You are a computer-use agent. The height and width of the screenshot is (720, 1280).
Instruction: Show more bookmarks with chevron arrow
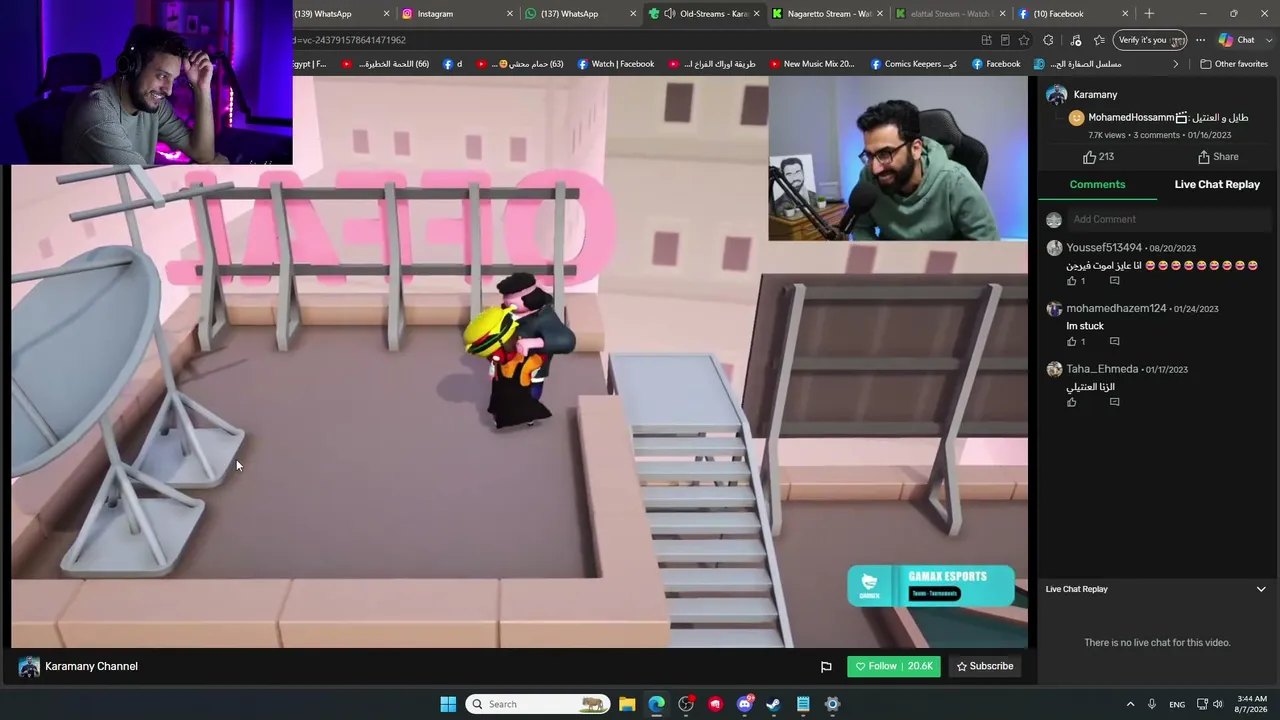coord(1176,64)
